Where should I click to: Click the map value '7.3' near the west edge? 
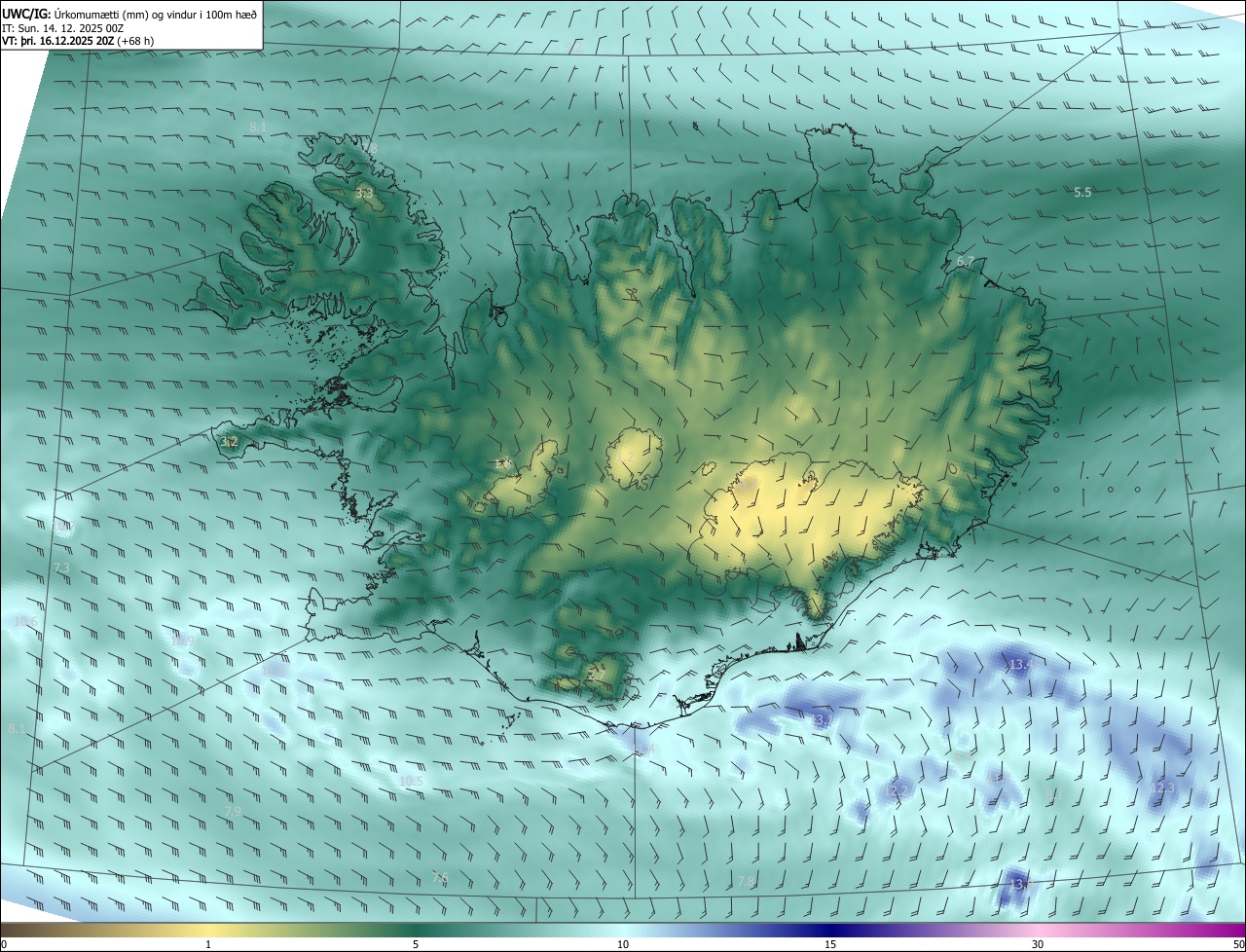(x=61, y=568)
